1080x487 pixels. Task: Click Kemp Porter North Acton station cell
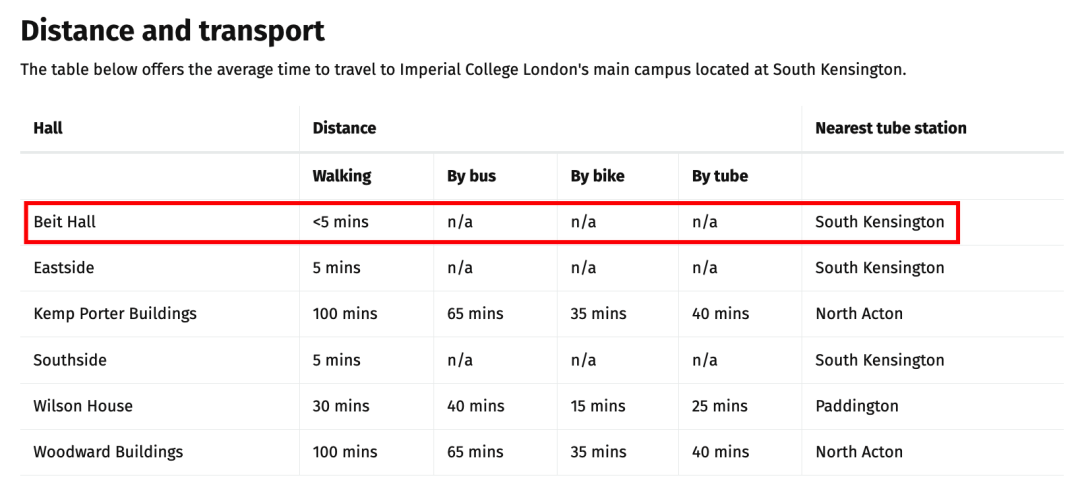859,314
